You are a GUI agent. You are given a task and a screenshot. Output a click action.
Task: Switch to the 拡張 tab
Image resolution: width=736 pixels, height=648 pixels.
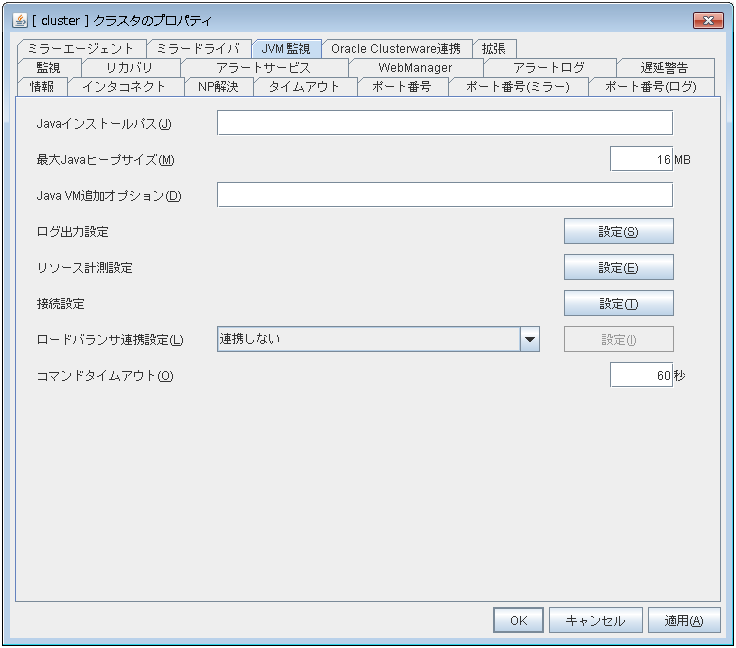pos(494,49)
